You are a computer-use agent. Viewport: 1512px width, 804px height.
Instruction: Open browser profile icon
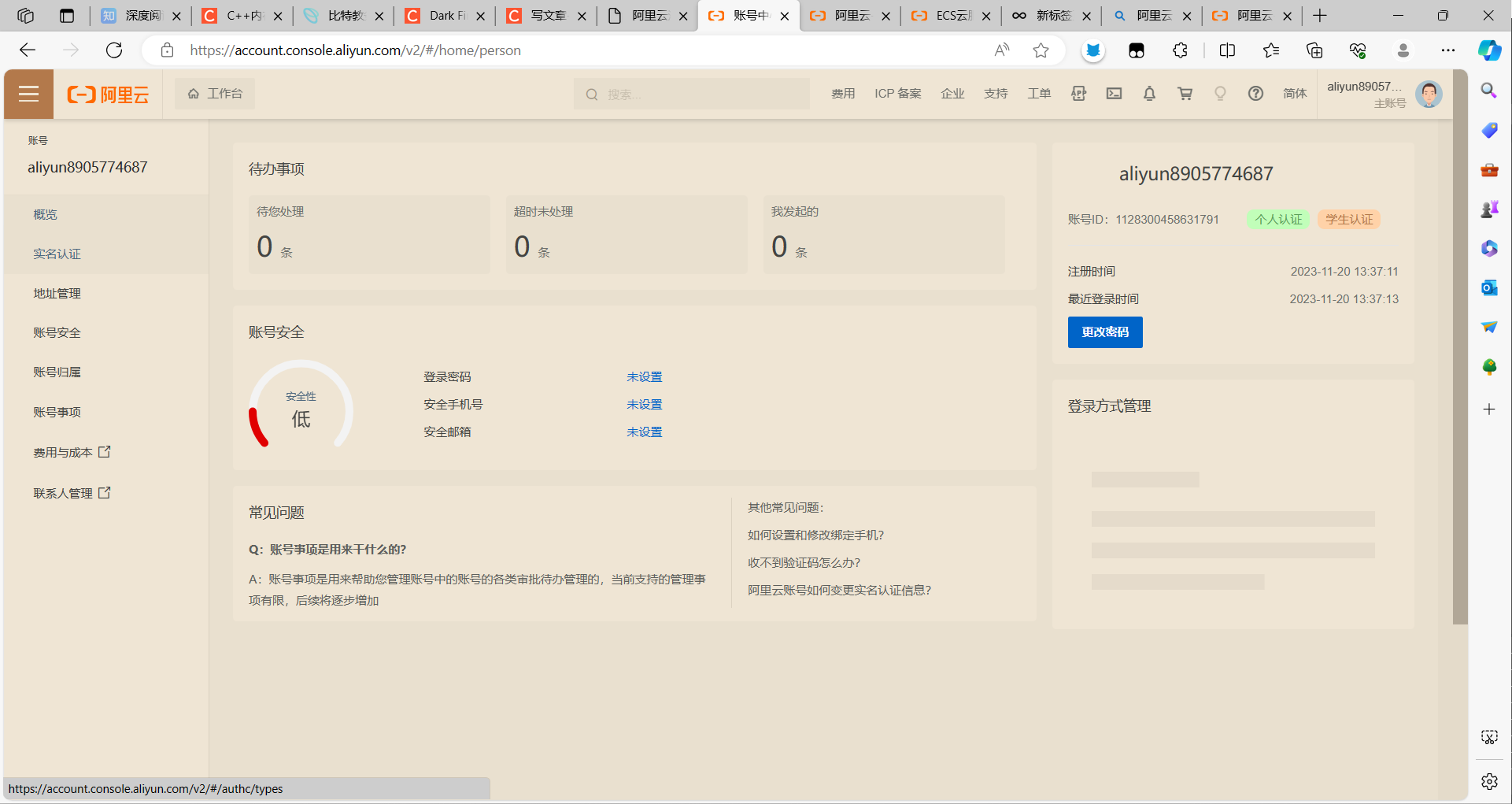(1403, 50)
